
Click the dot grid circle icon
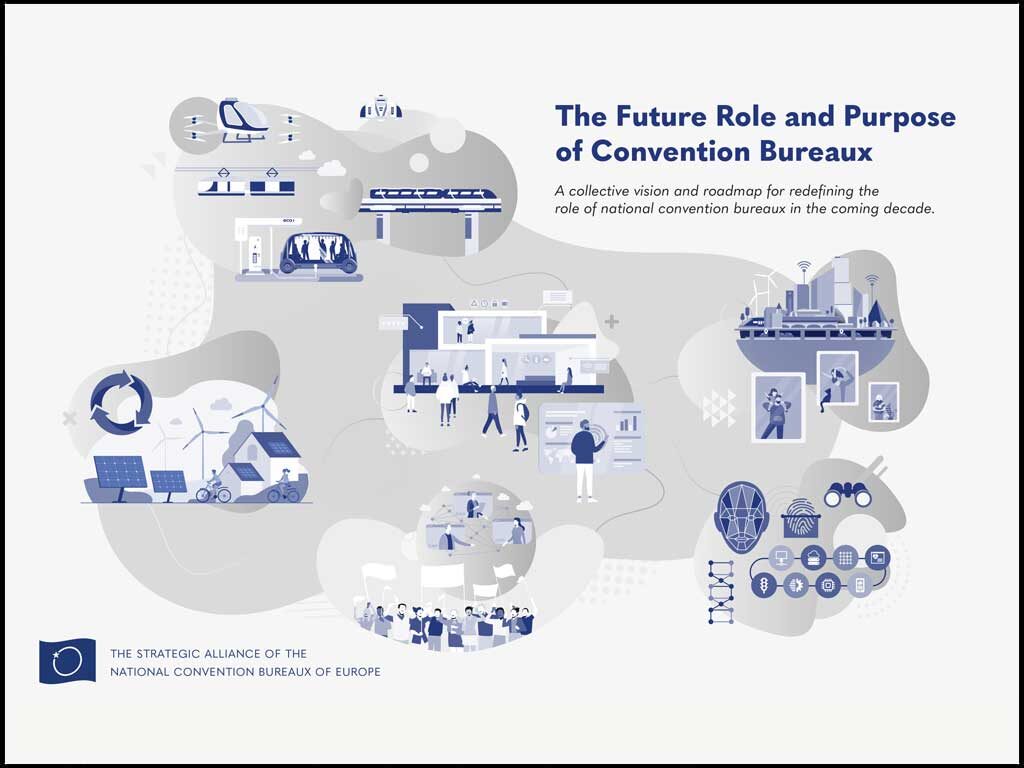[x=845, y=556]
